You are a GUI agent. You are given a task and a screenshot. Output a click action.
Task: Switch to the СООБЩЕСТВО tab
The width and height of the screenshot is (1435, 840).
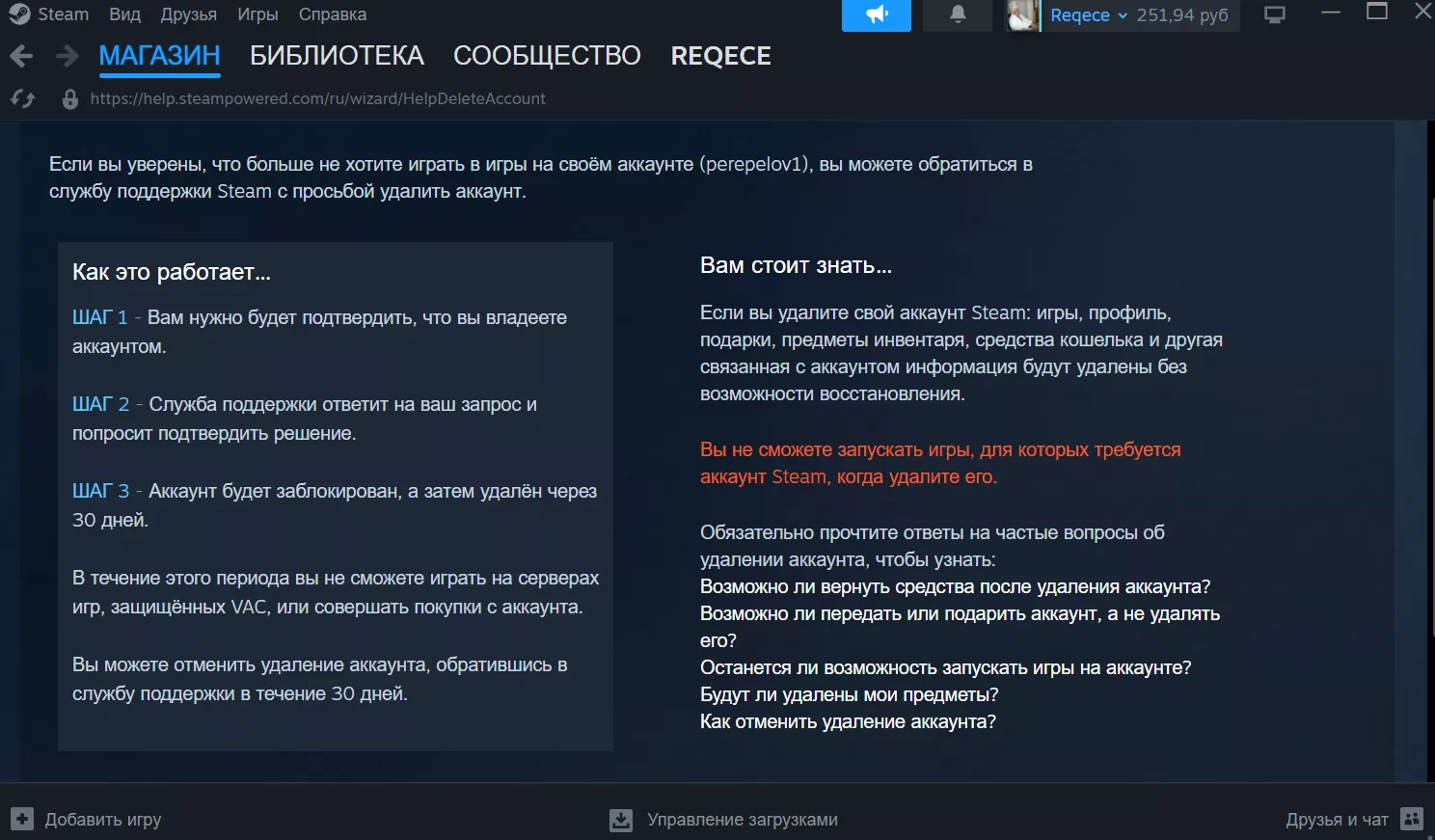click(x=546, y=55)
